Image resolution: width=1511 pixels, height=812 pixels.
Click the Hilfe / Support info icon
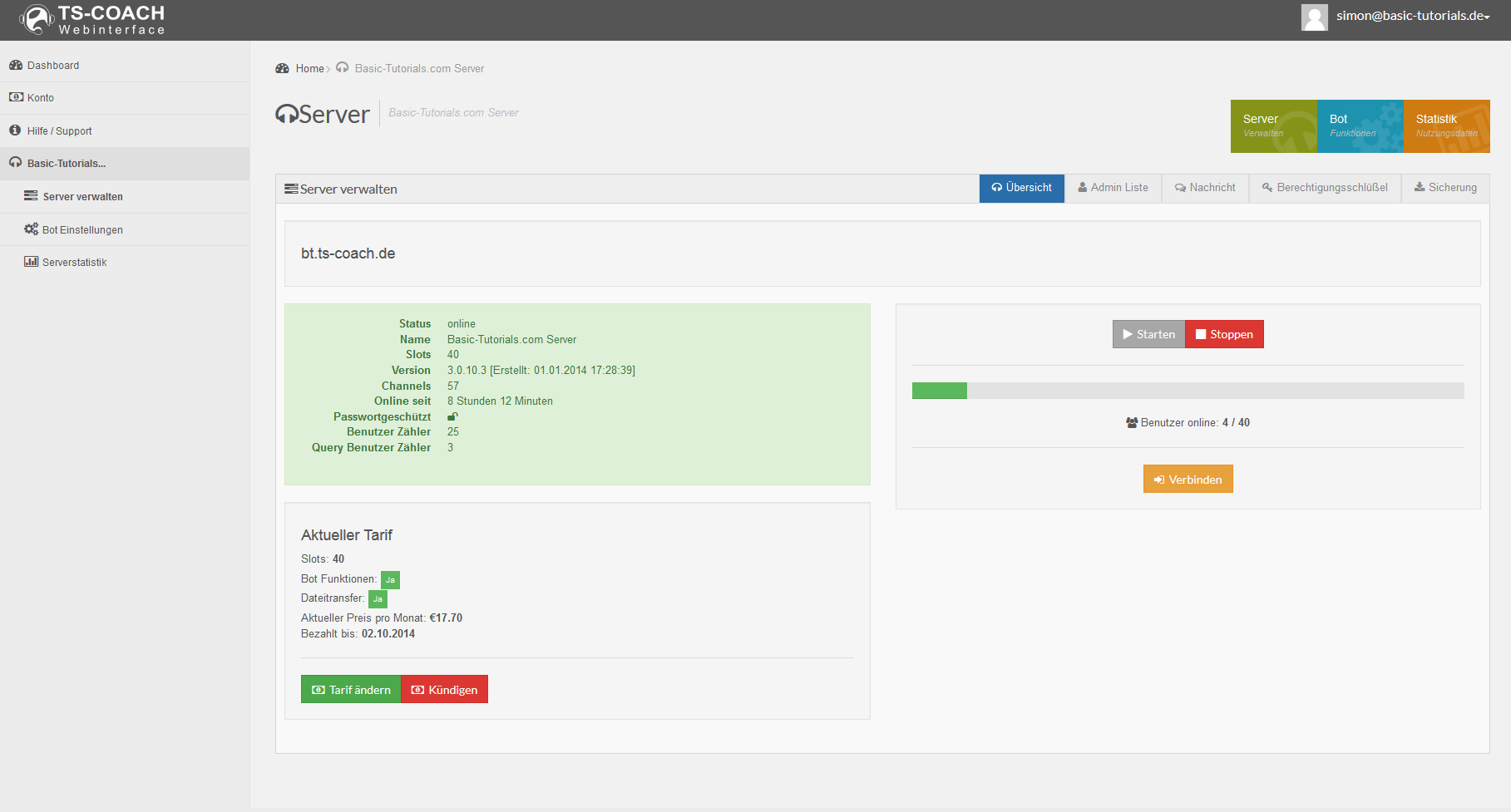[15, 130]
